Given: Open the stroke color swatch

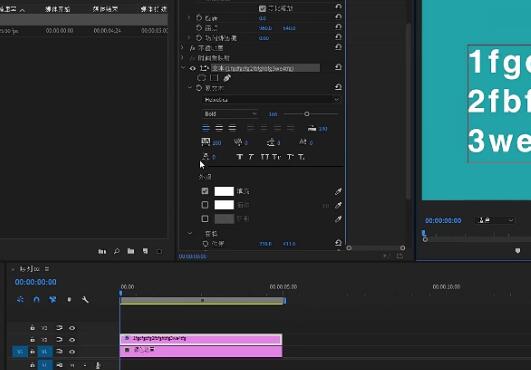Looking at the screenshot, I should [224, 205].
